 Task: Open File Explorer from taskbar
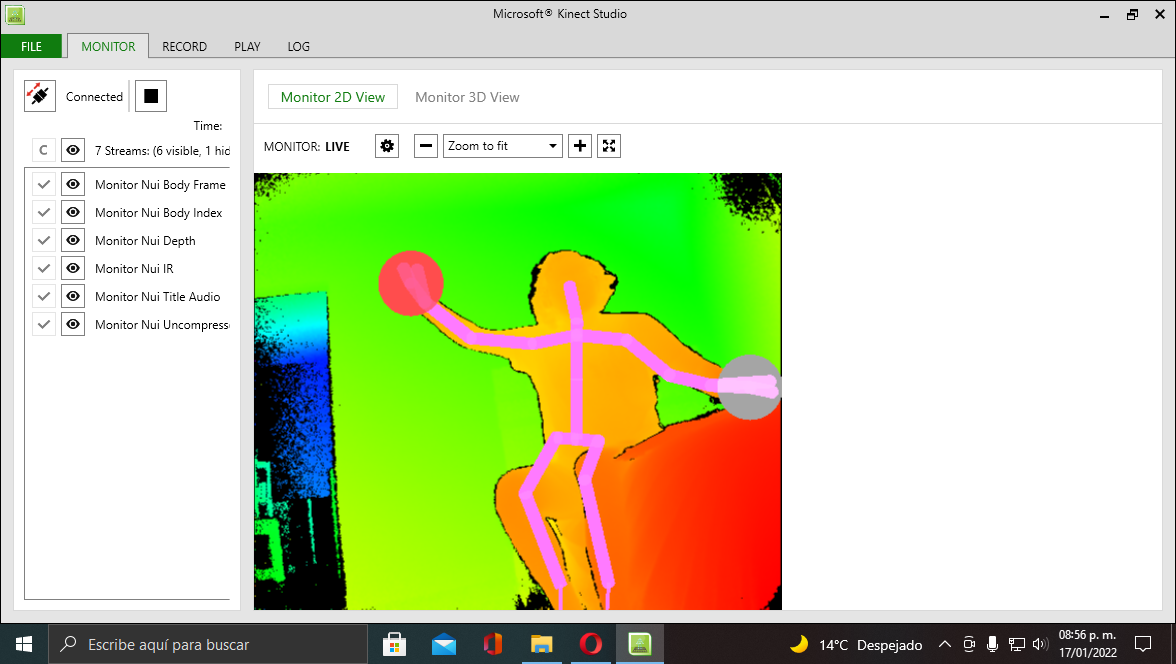[x=542, y=644]
